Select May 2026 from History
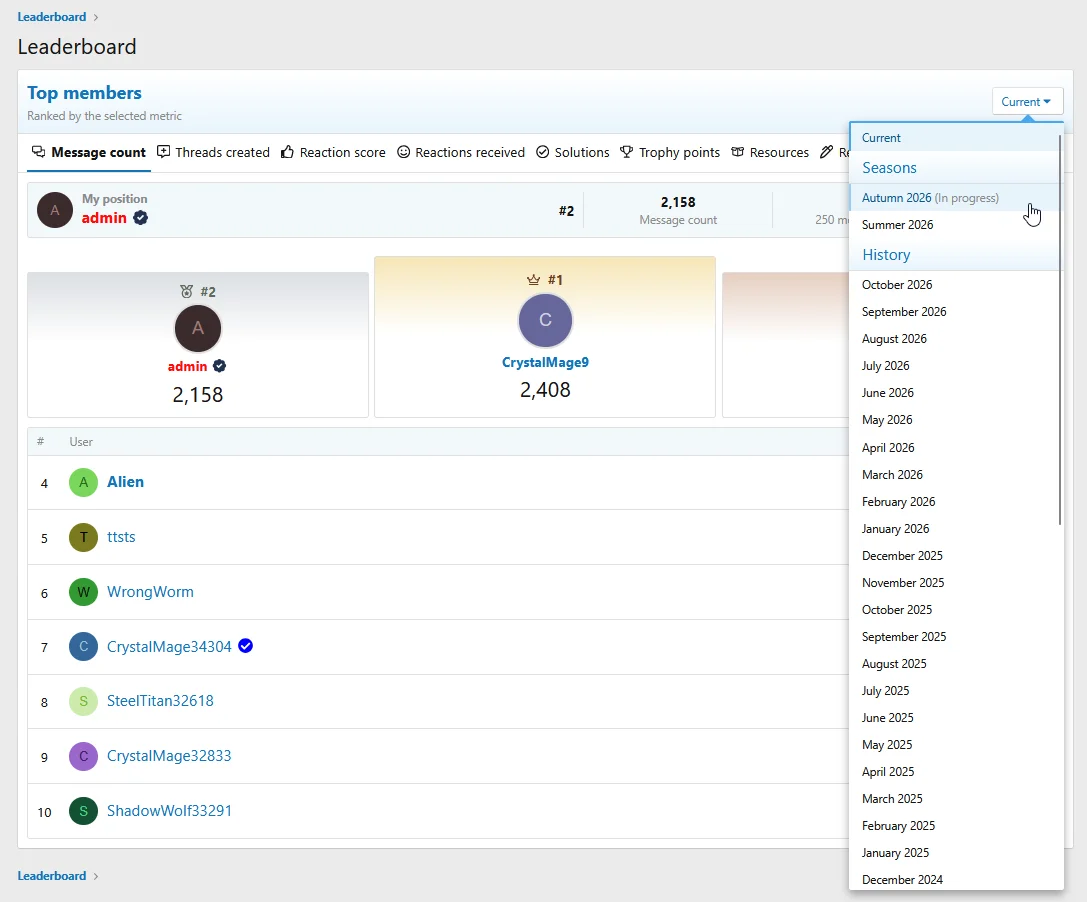The image size is (1087, 902). [956, 419]
